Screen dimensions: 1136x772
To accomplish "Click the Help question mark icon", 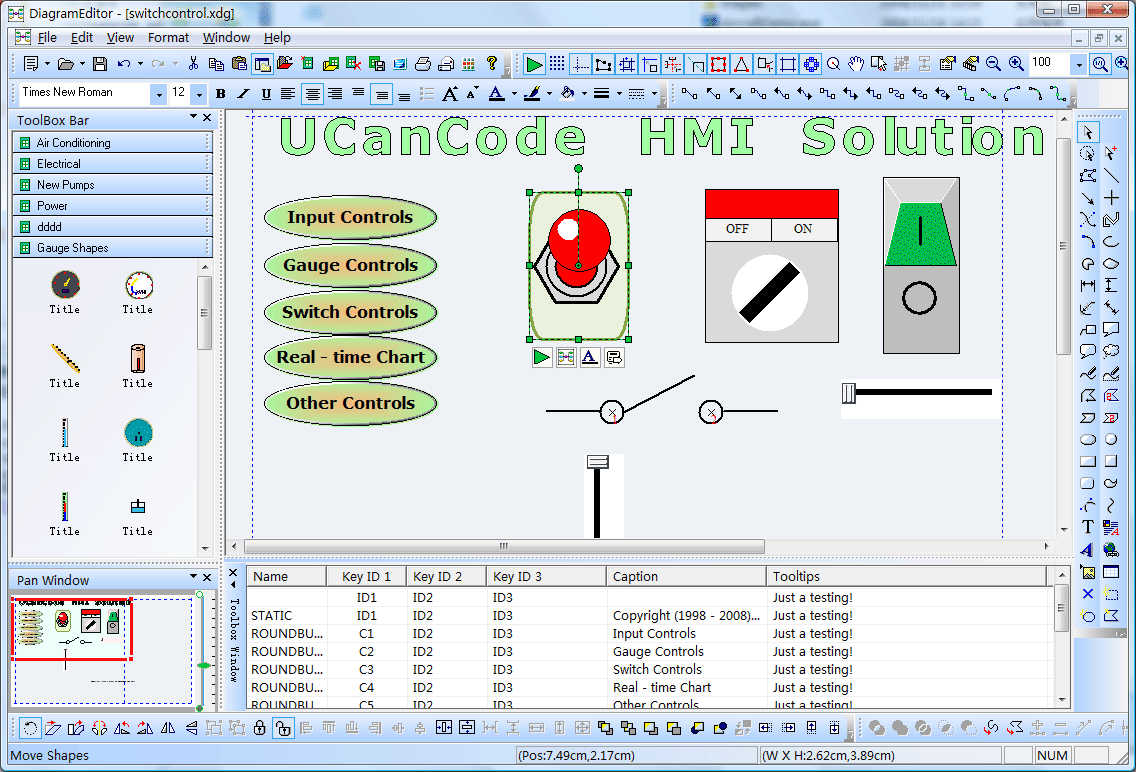I will [492, 64].
